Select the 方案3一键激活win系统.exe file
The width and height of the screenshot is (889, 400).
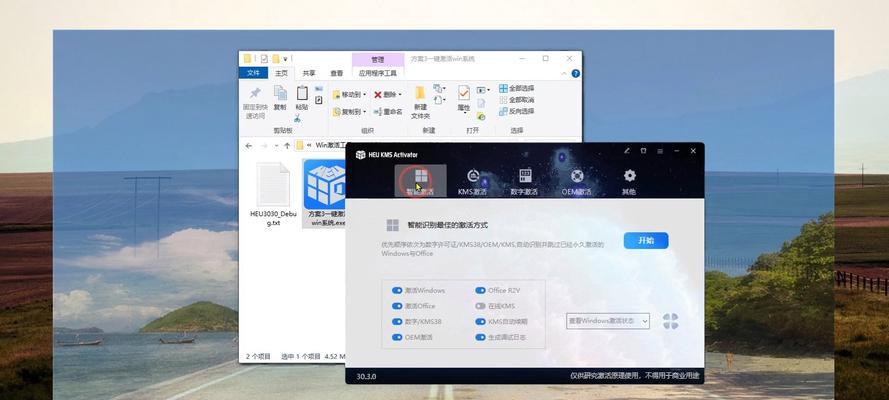click(325, 193)
